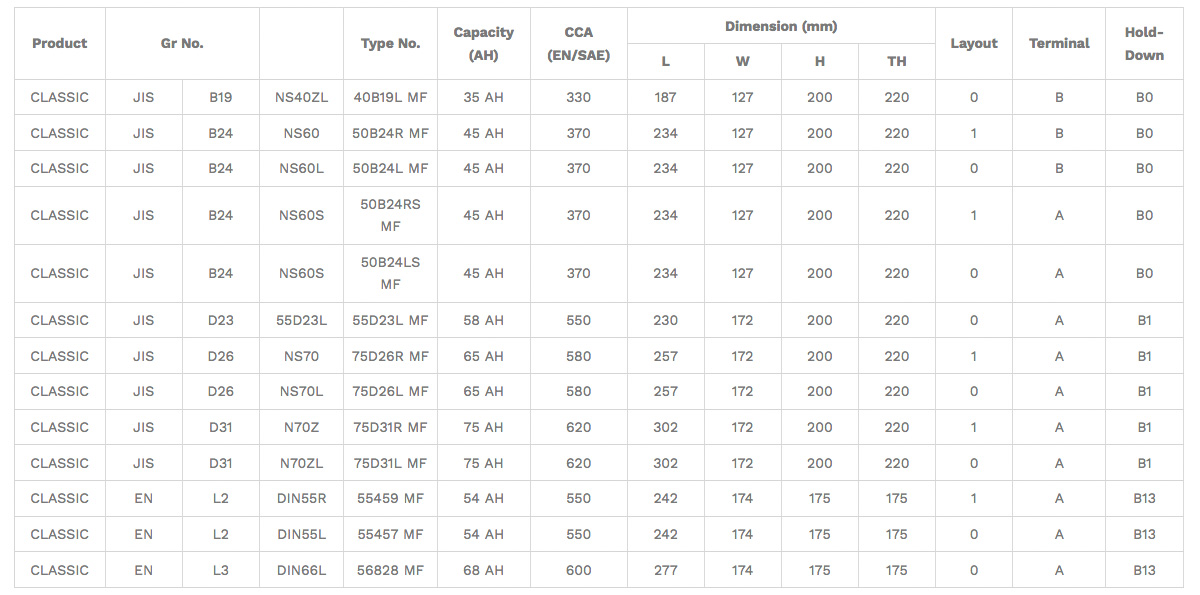The image size is (1200, 595).
Task: Click the 55D23L MF type cell
Action: (x=390, y=320)
